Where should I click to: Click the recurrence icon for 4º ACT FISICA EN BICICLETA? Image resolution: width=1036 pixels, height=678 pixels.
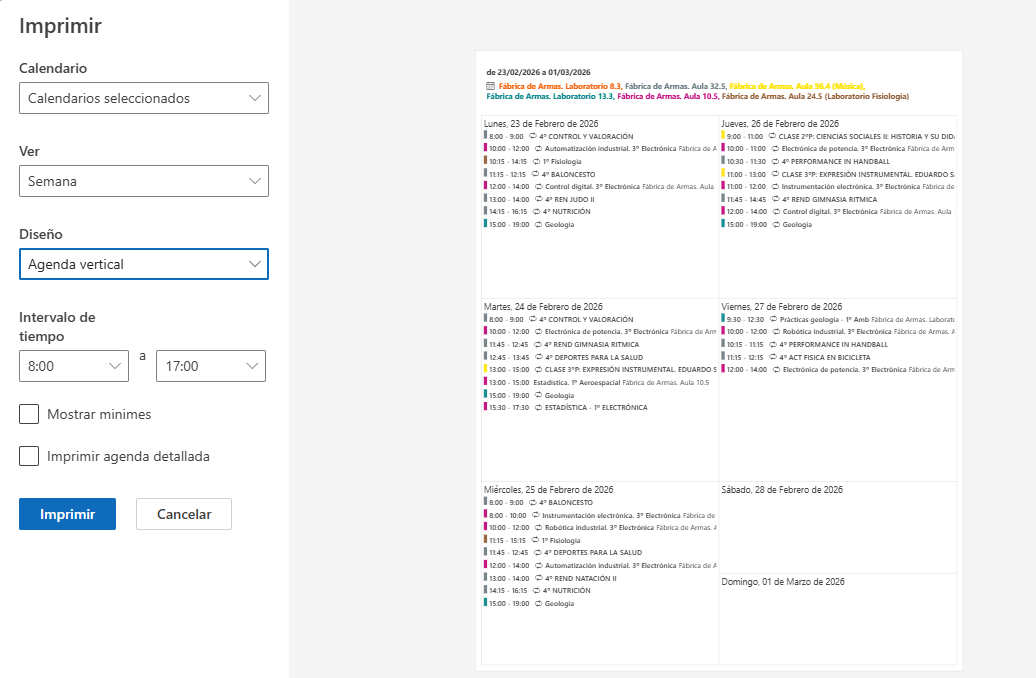tap(774, 357)
